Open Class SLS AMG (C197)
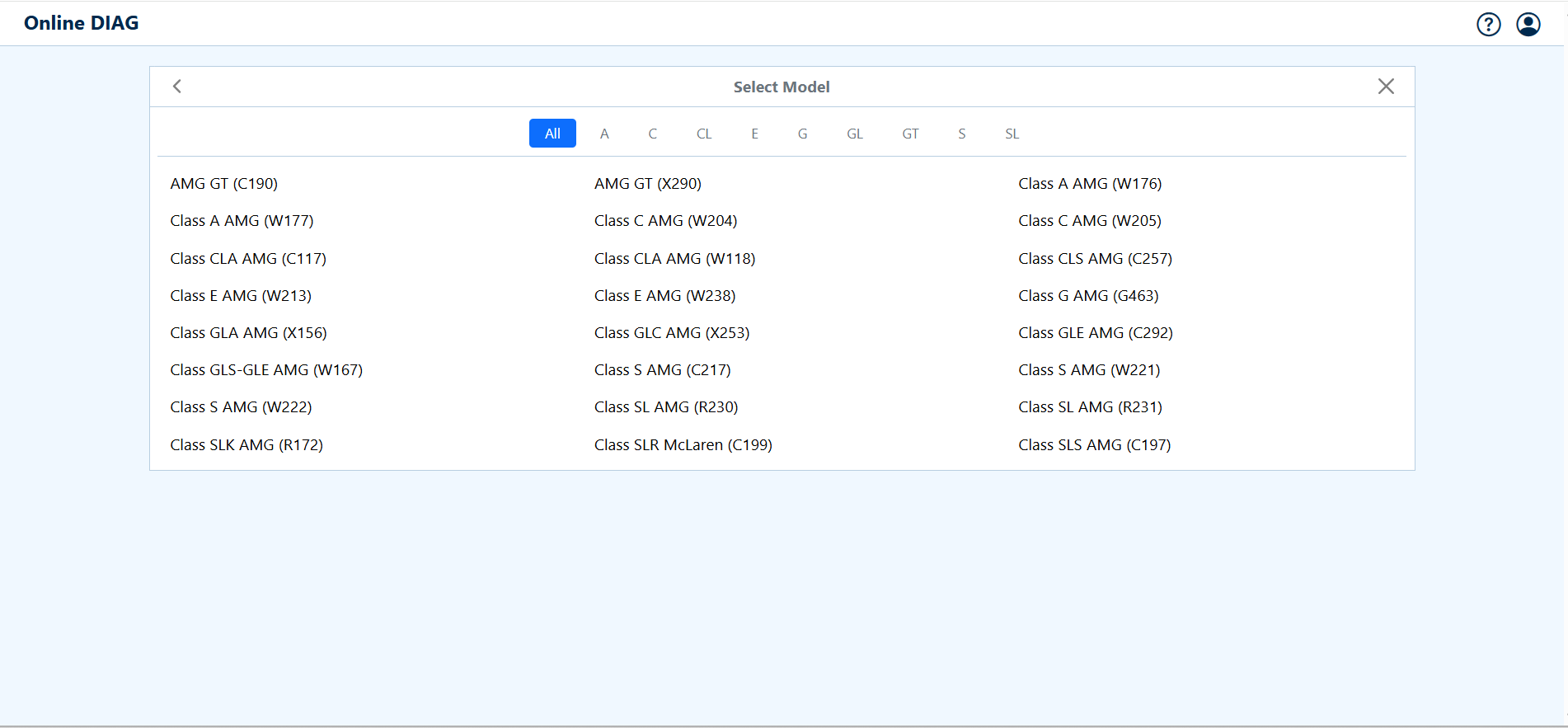 (x=1094, y=445)
